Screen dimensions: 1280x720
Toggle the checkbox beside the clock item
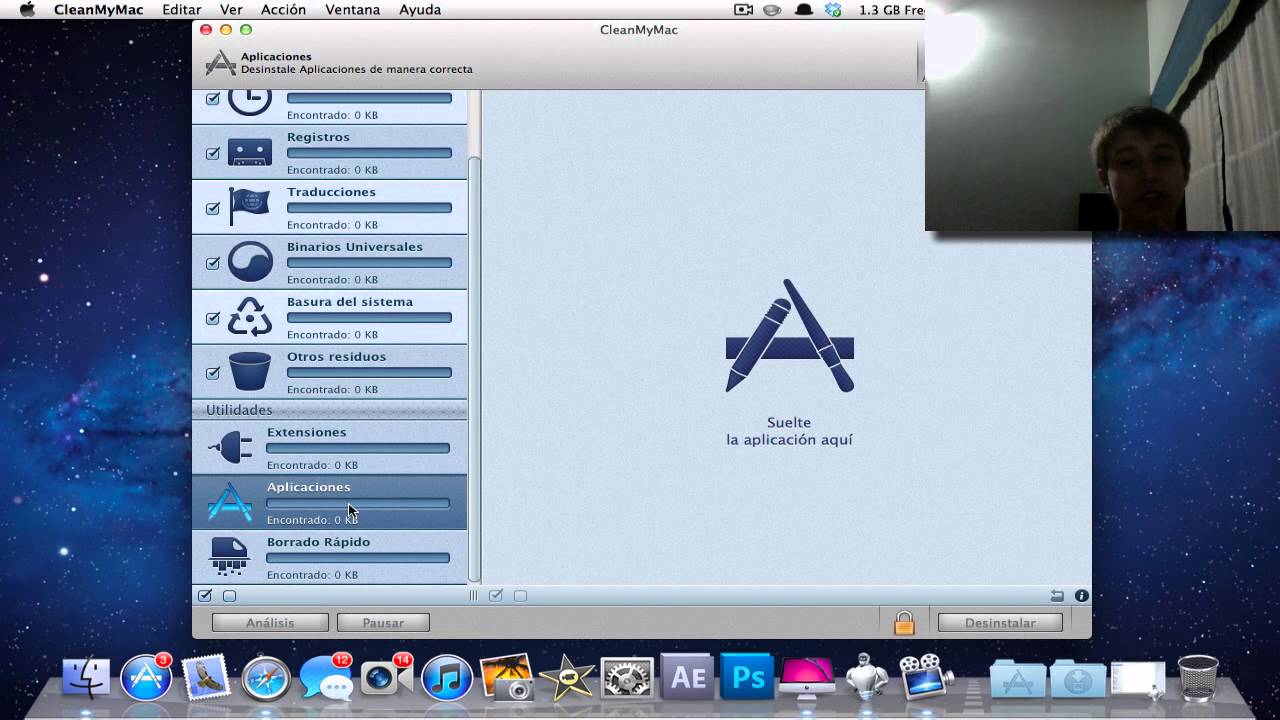click(212, 99)
